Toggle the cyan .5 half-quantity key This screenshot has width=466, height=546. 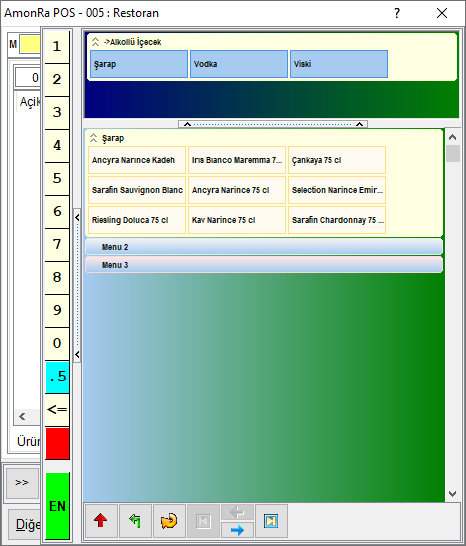pos(57,376)
